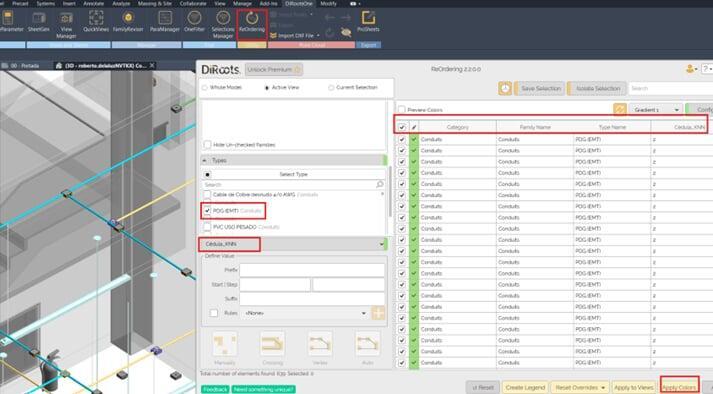Viewport: 713px width, 394px height.
Task: Open the Import DXF File dropdown
Action: pos(295,35)
